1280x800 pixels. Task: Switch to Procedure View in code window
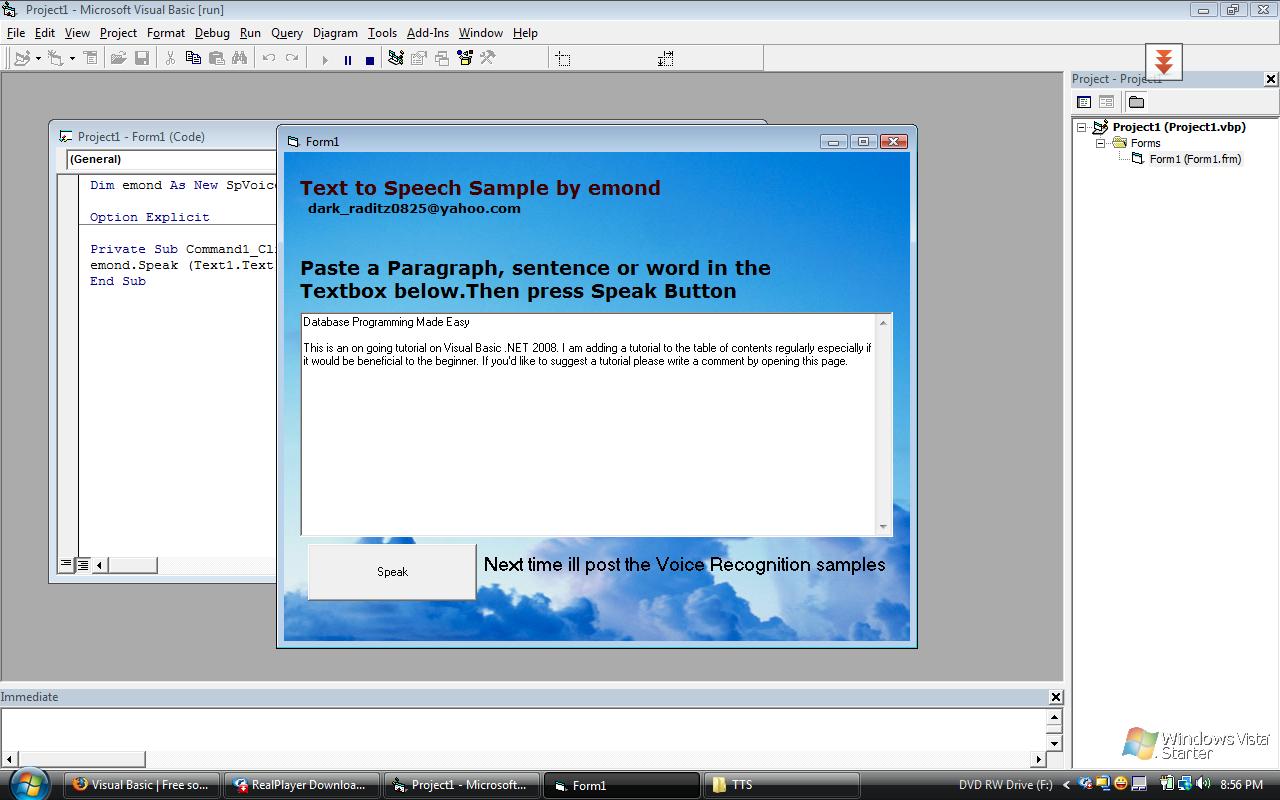[x=66, y=565]
